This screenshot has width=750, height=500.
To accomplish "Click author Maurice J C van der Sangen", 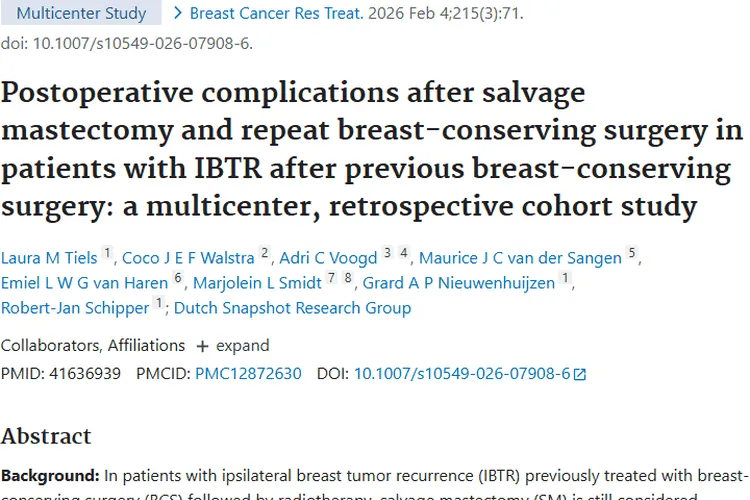I will [520, 258].
